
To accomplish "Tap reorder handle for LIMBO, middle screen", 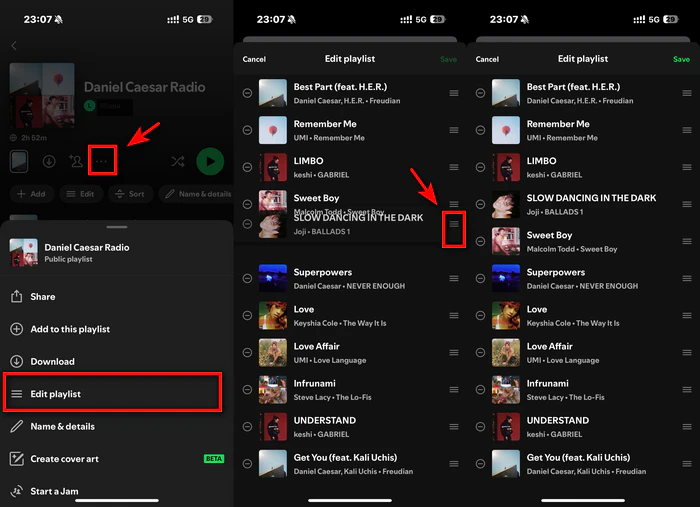I will 454,167.
